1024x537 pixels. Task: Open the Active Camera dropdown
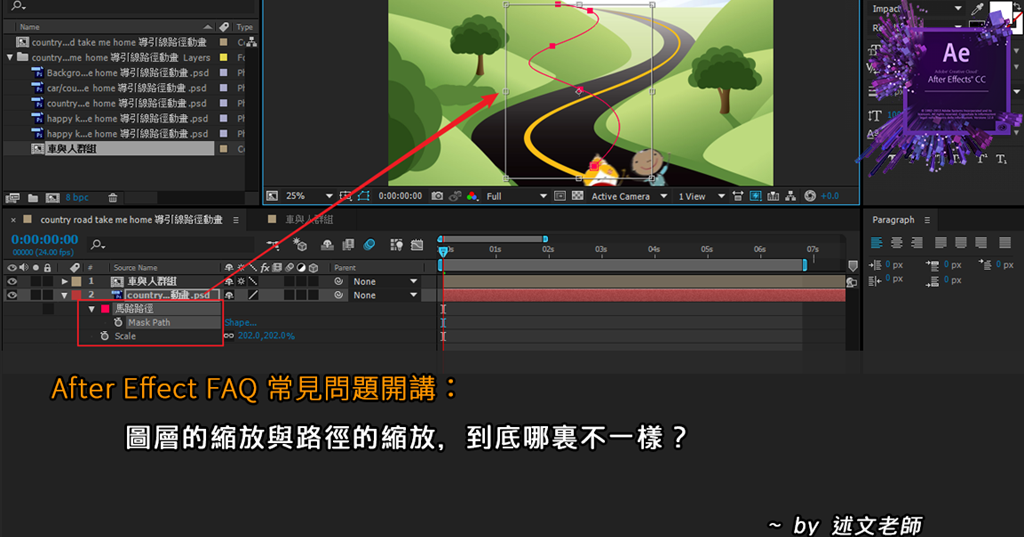pyautogui.click(x=629, y=196)
